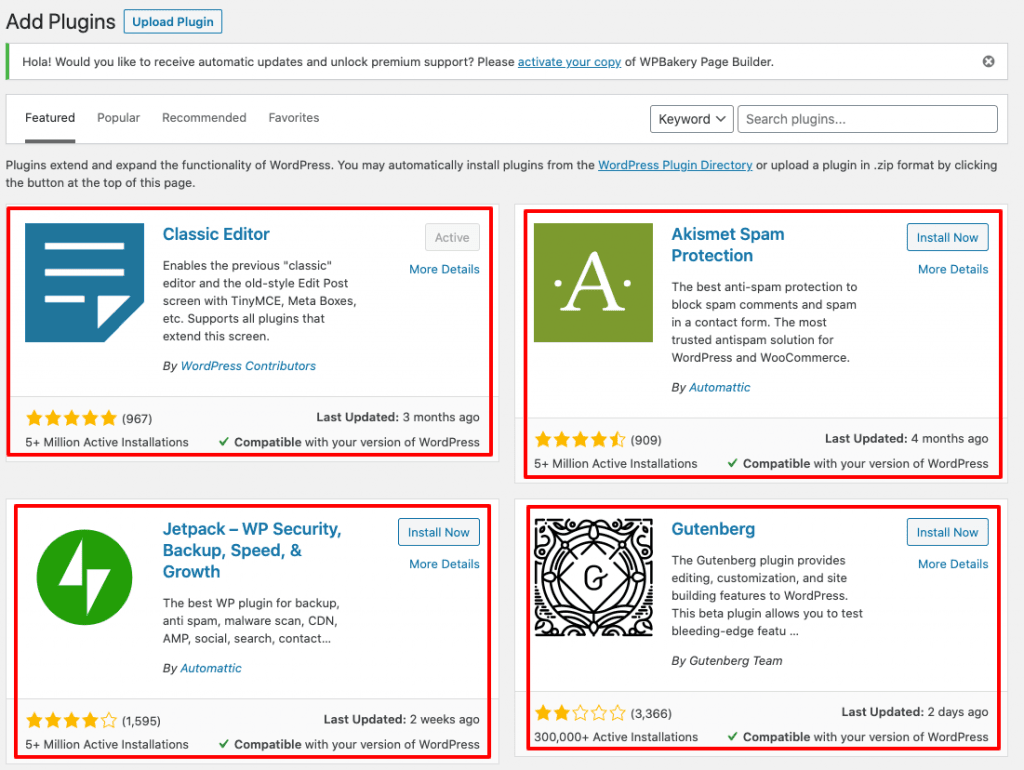The image size is (1024, 770).
Task: Click Install Now for Gutenberg
Action: [947, 532]
